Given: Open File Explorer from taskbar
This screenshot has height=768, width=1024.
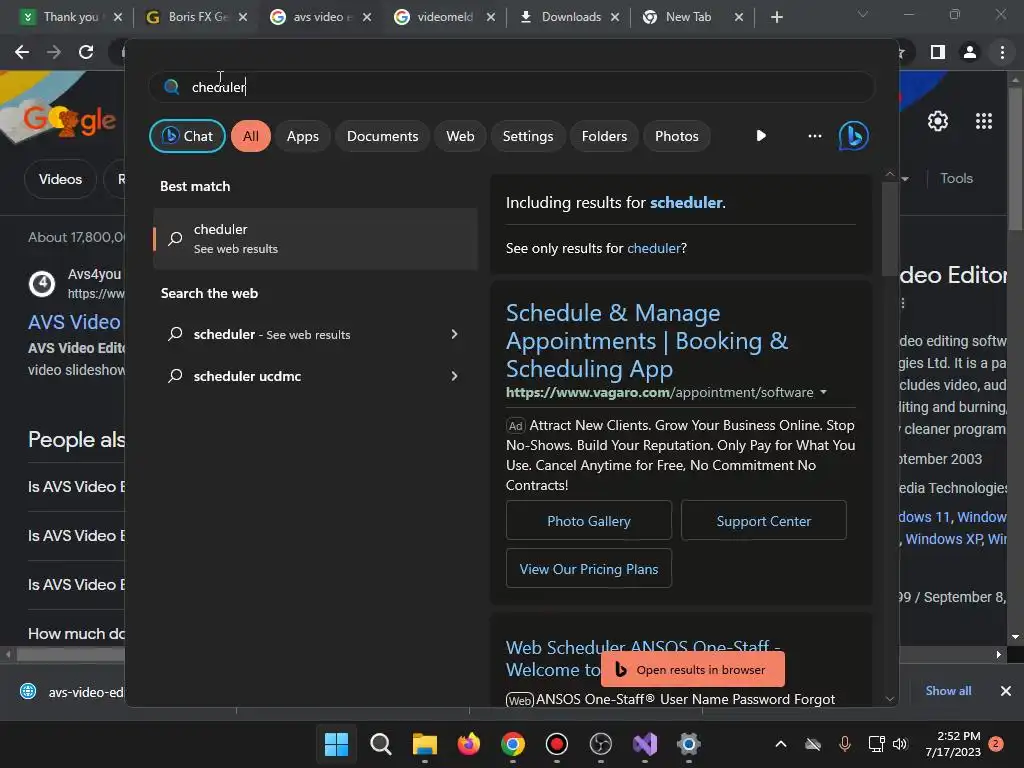Looking at the screenshot, I should click(x=424, y=744).
